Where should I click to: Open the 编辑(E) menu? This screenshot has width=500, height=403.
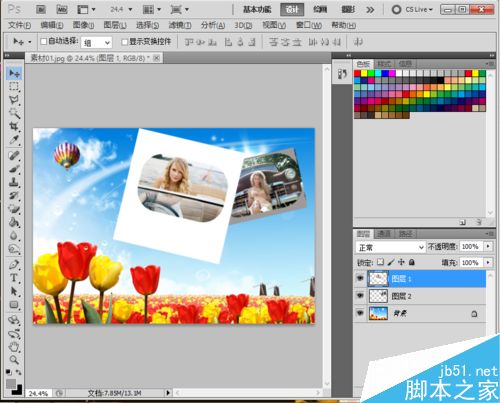[x=52, y=25]
